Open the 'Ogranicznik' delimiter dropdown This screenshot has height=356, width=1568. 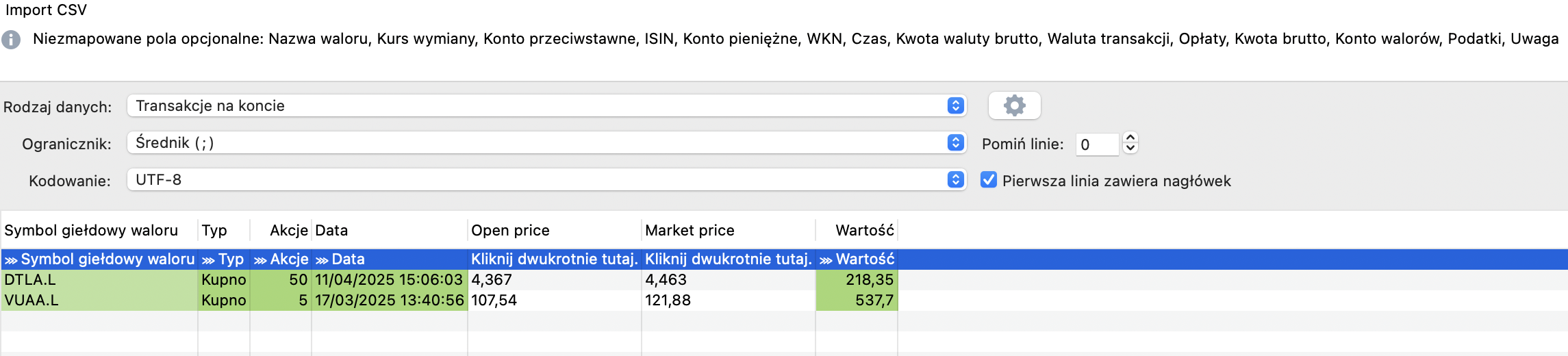[x=546, y=142]
